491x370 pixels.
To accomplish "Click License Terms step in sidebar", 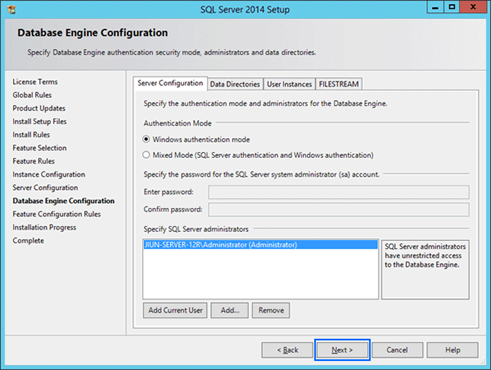I will click(x=35, y=82).
